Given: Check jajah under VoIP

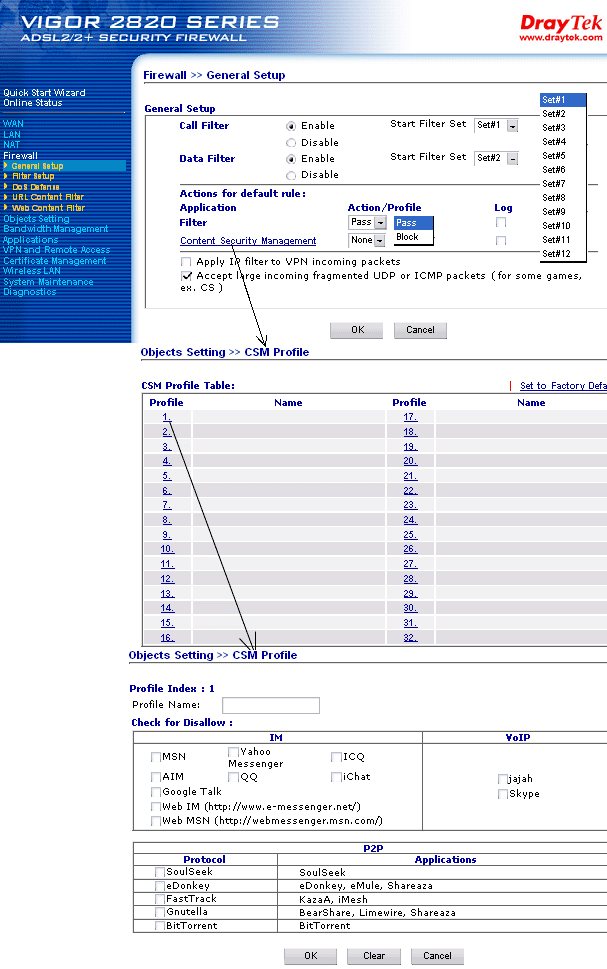Looking at the screenshot, I should tap(503, 779).
